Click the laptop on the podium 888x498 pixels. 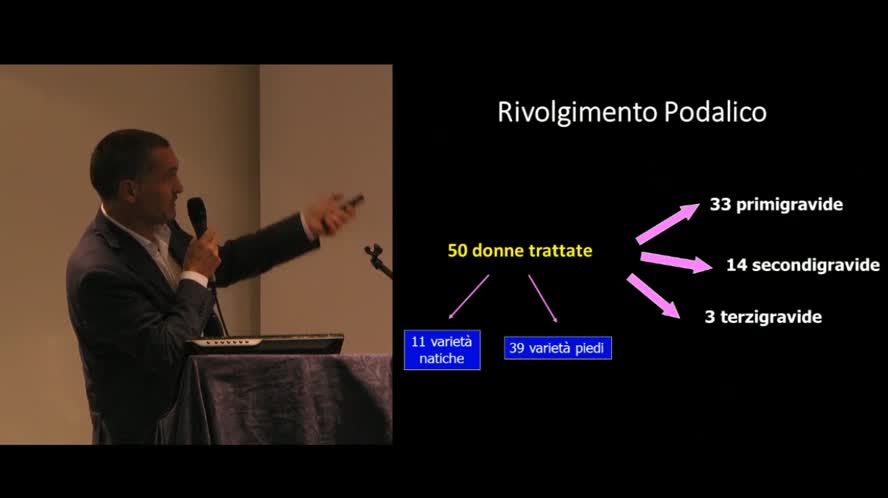tap(265, 344)
